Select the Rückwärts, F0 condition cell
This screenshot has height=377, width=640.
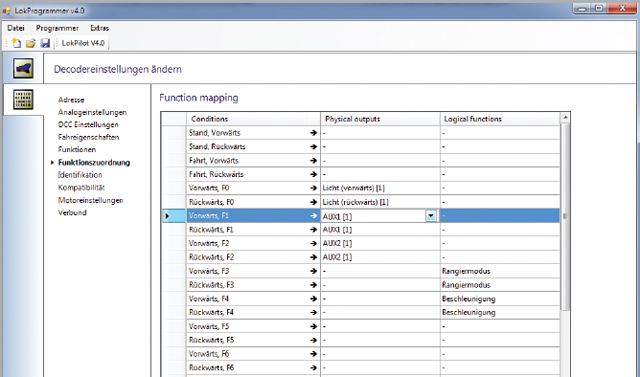253,202
